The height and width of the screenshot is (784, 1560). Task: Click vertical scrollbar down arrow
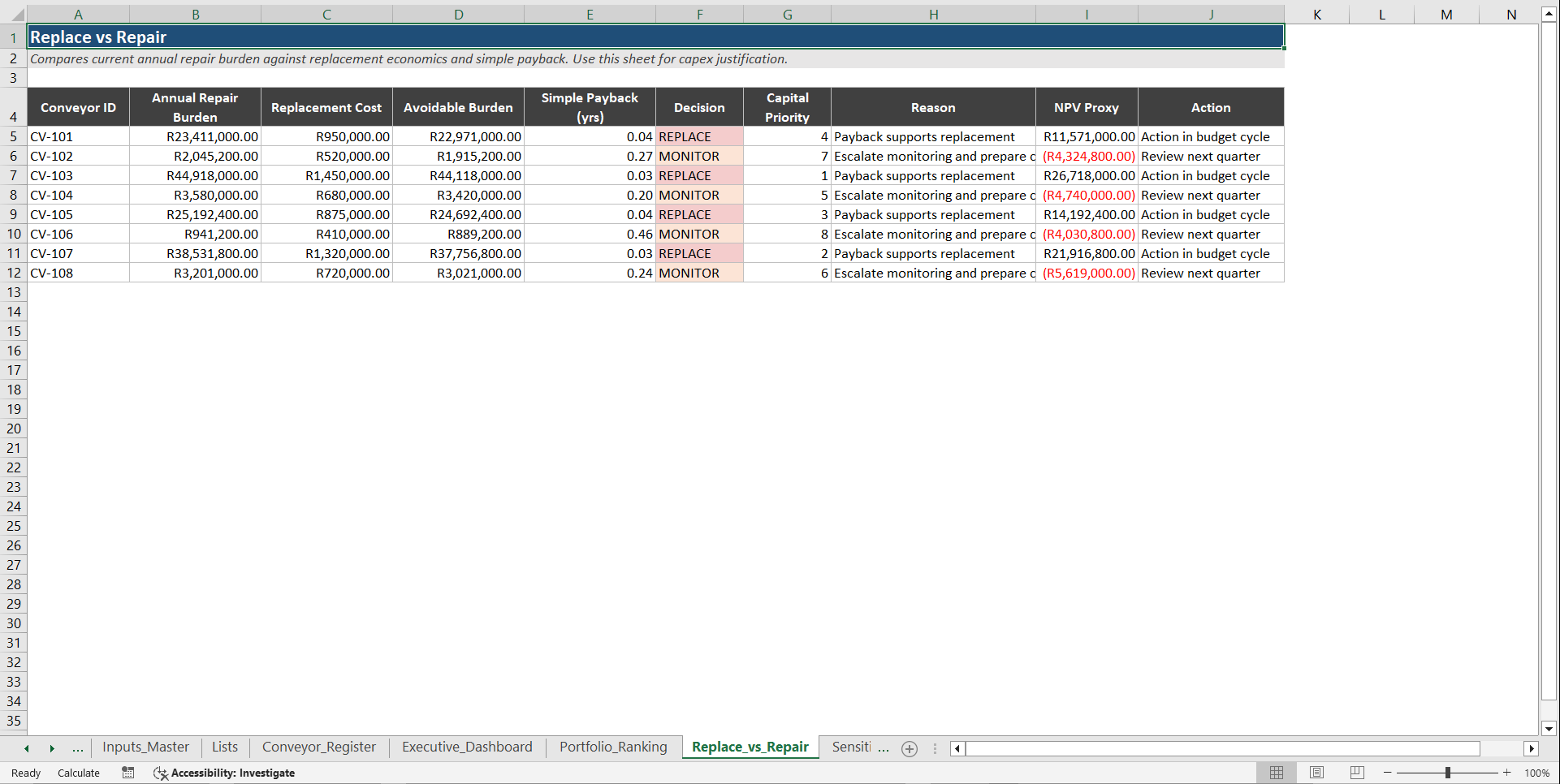pyautogui.click(x=1549, y=728)
